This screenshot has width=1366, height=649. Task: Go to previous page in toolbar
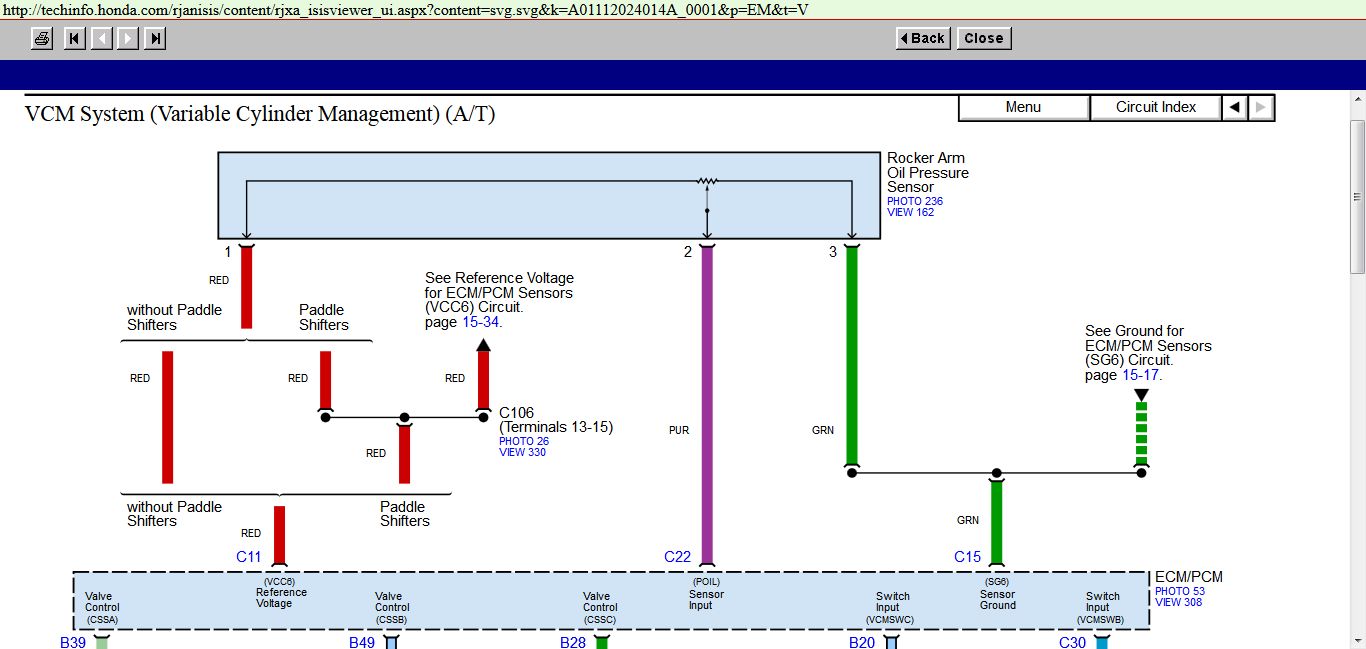pos(101,39)
